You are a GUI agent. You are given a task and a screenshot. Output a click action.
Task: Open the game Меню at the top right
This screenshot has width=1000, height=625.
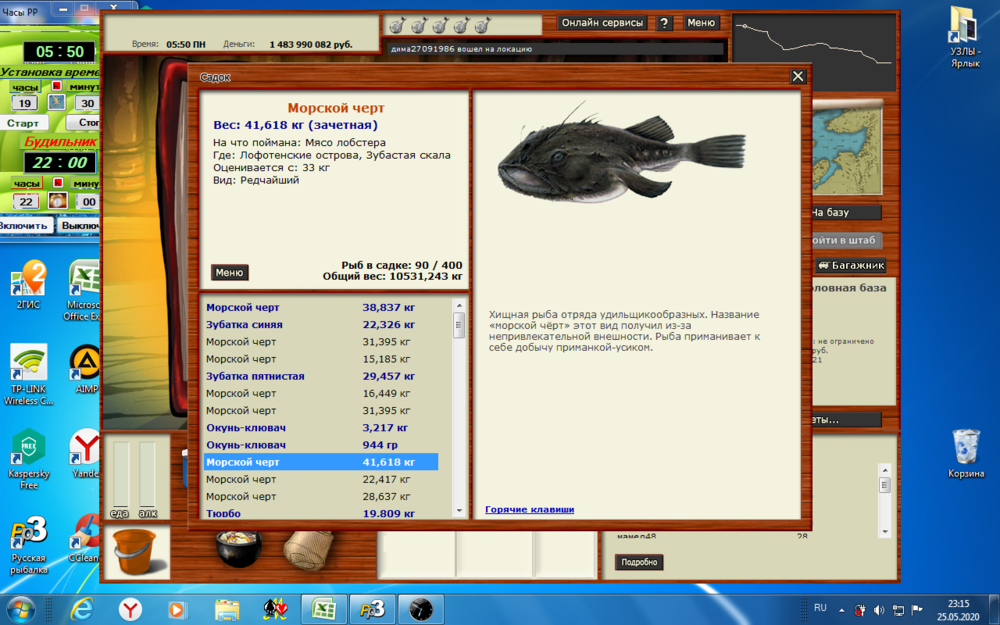pos(700,21)
